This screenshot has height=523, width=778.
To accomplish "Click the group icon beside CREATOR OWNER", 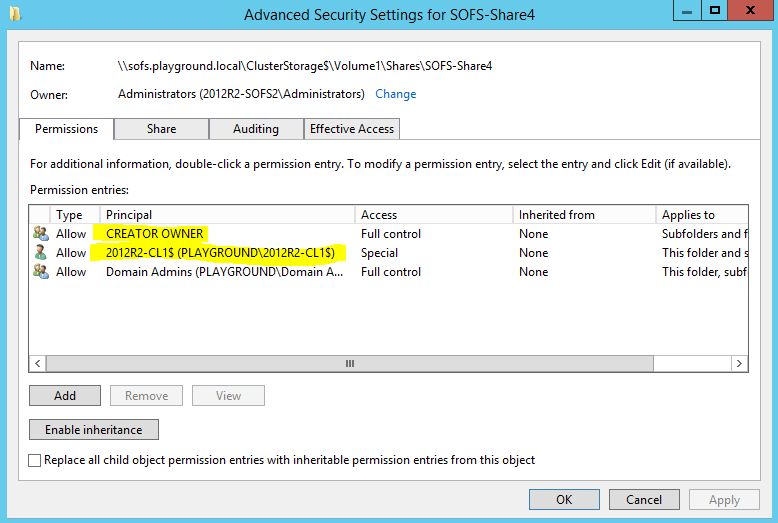I will (40, 234).
